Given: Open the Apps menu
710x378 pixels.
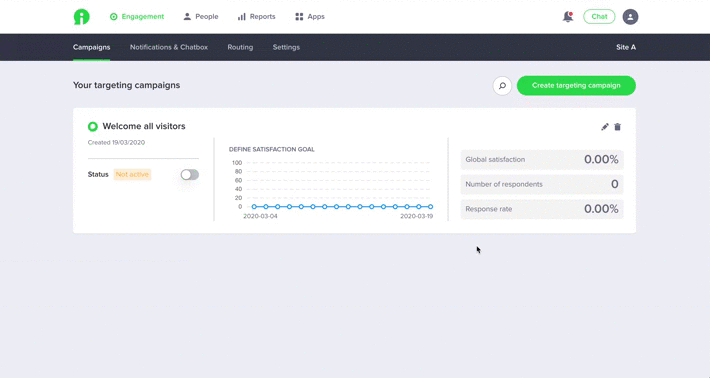Looking at the screenshot, I should click(310, 17).
